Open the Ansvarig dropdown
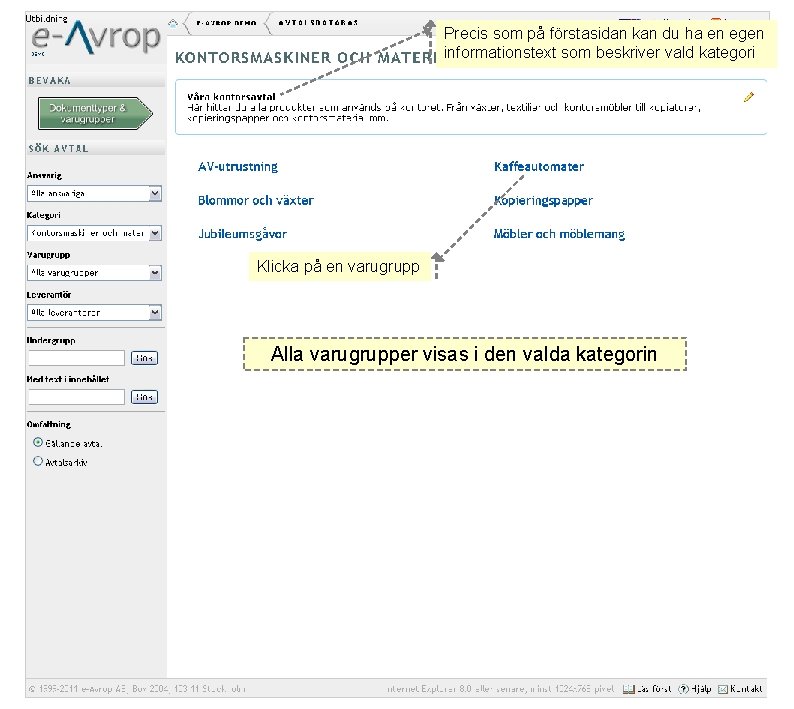Screen dimensions: 794x709 pos(94,193)
